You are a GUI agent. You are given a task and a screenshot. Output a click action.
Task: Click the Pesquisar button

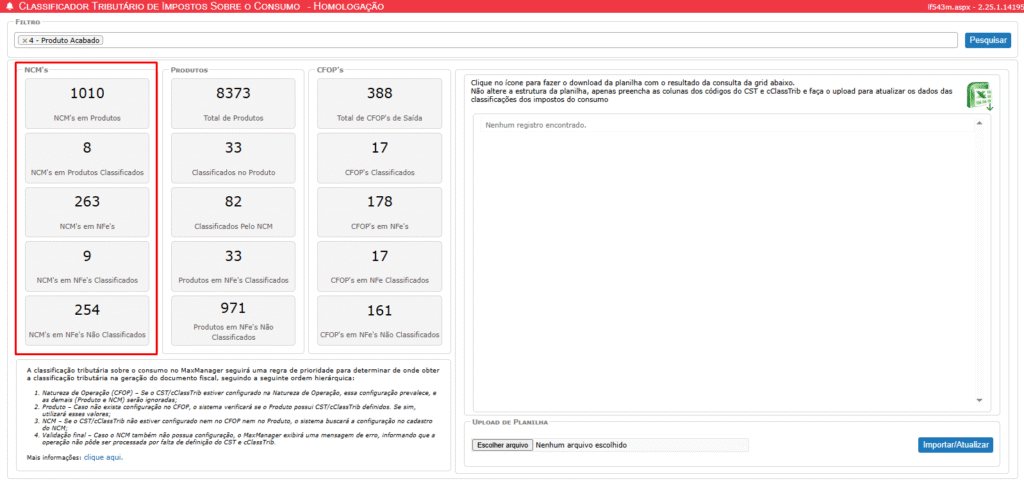click(x=987, y=40)
